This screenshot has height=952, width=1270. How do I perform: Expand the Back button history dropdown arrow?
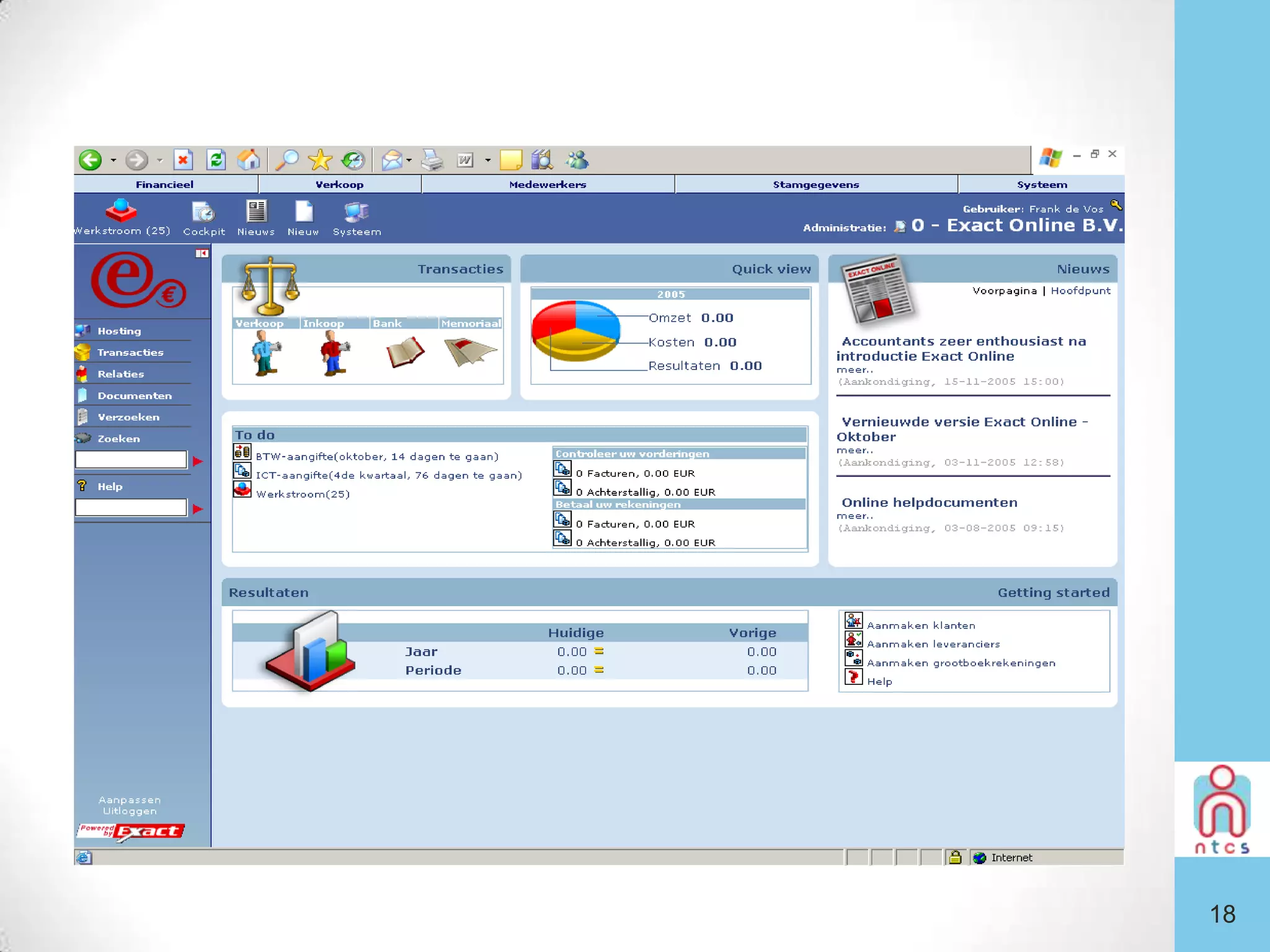coord(113,161)
